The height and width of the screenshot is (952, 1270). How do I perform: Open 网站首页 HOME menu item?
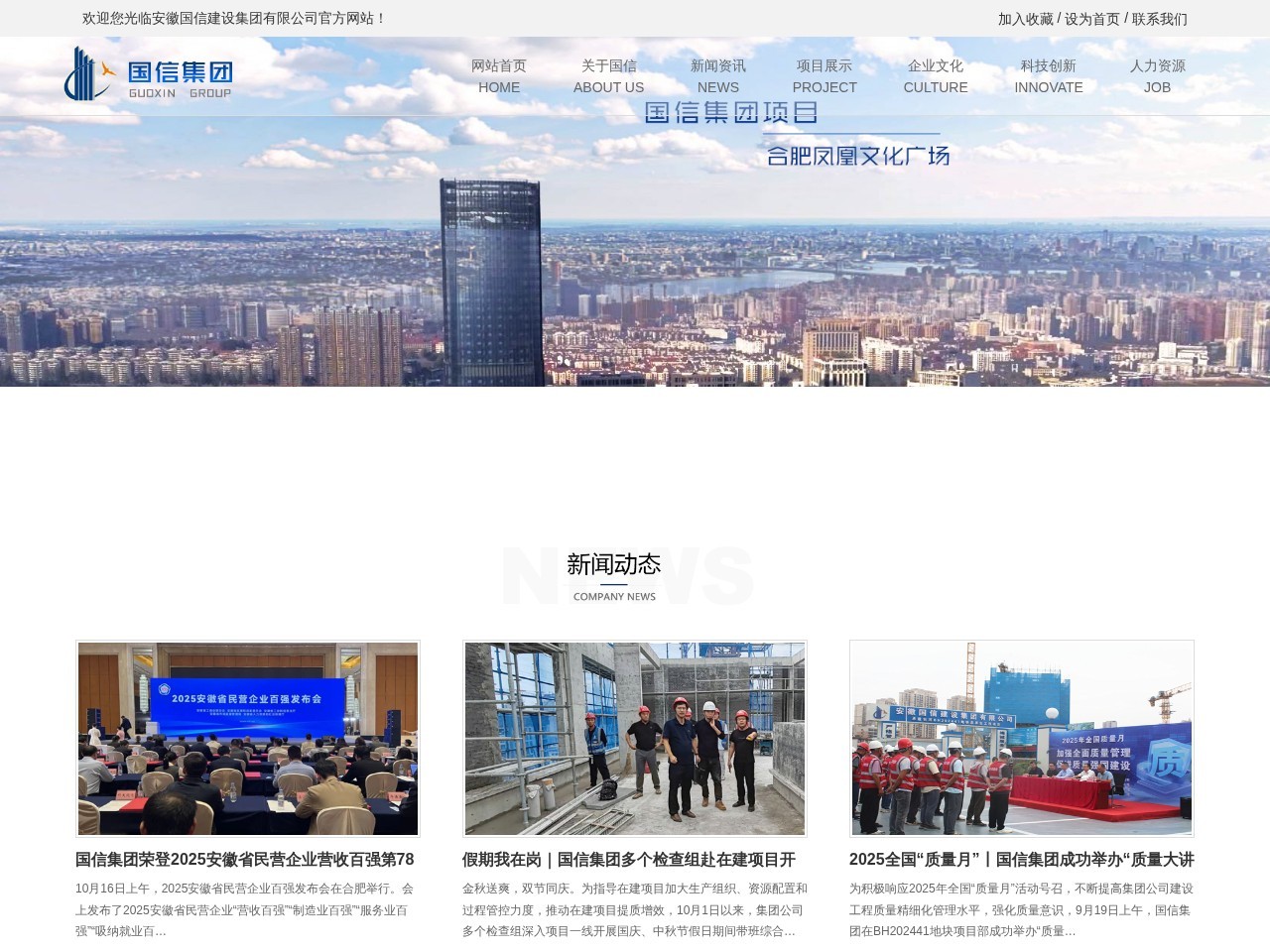point(499,76)
